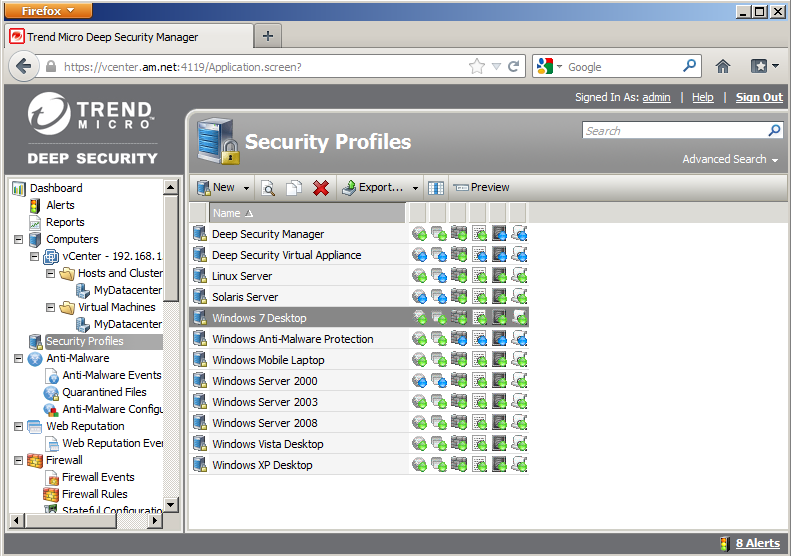Collapse the Firewall tree node
791x556 pixels.
(x=19, y=460)
